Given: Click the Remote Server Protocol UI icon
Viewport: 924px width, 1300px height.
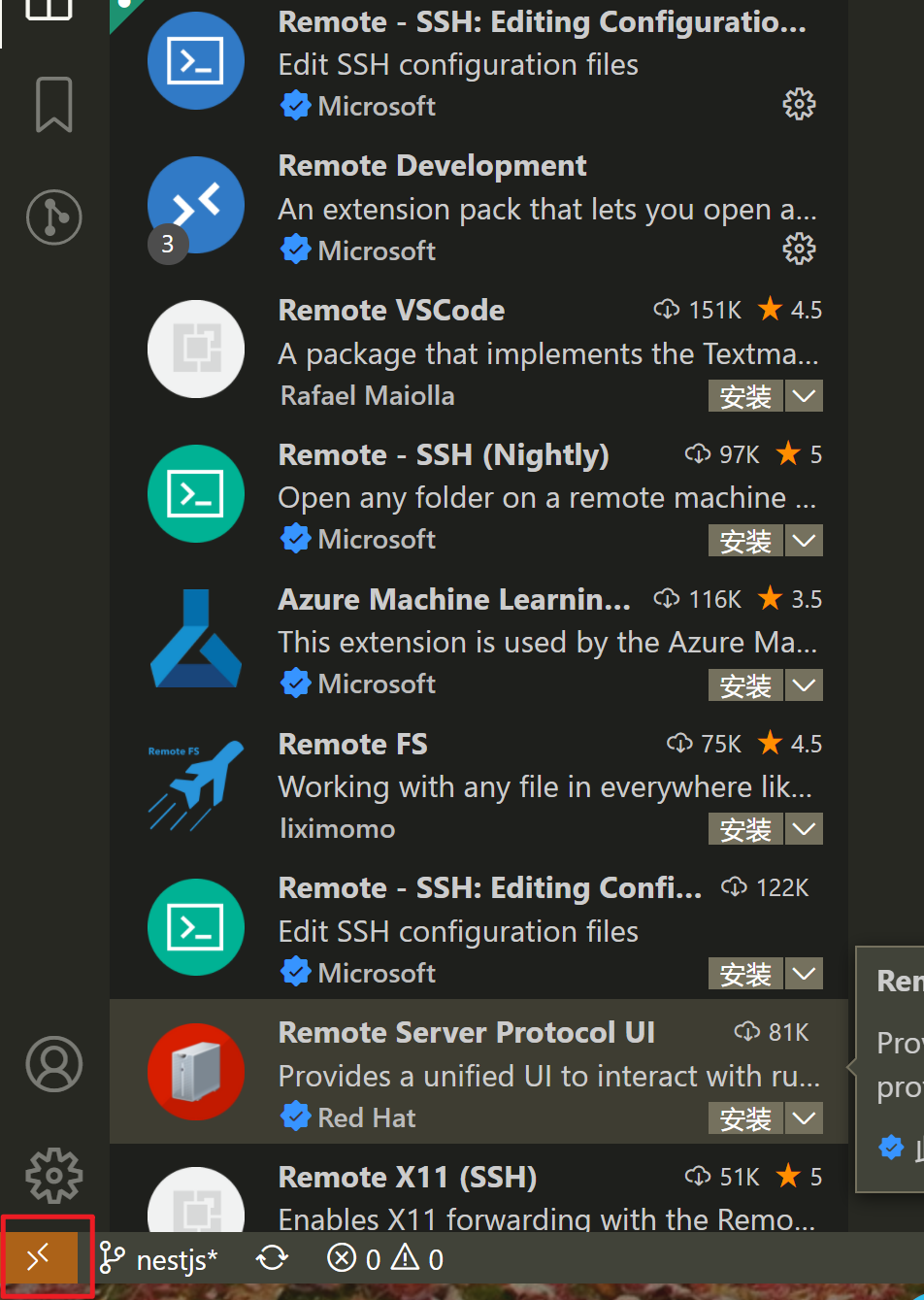Looking at the screenshot, I should (x=196, y=1072).
